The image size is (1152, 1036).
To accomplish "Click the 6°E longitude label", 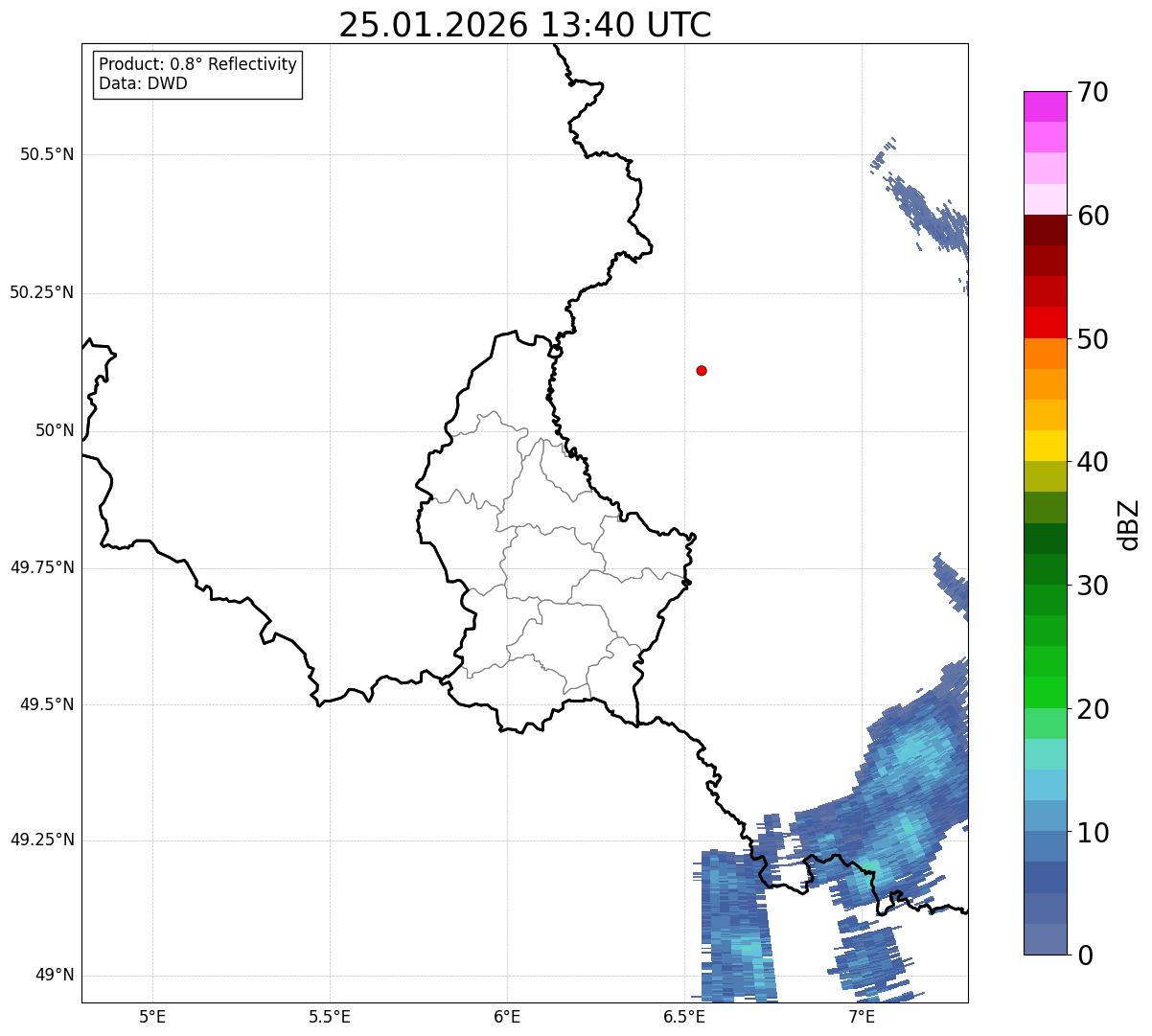I will coord(507,1016).
